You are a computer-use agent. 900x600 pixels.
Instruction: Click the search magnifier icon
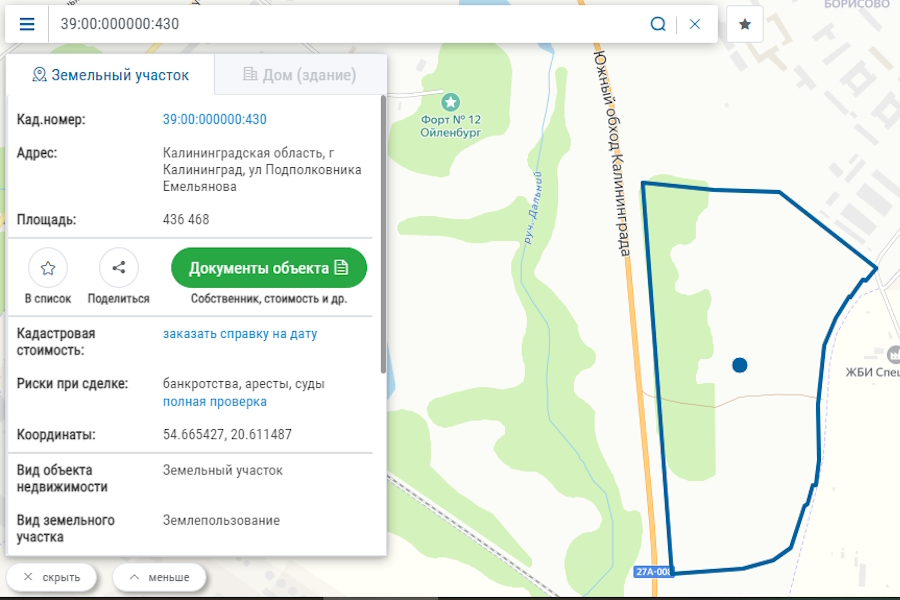coord(658,23)
